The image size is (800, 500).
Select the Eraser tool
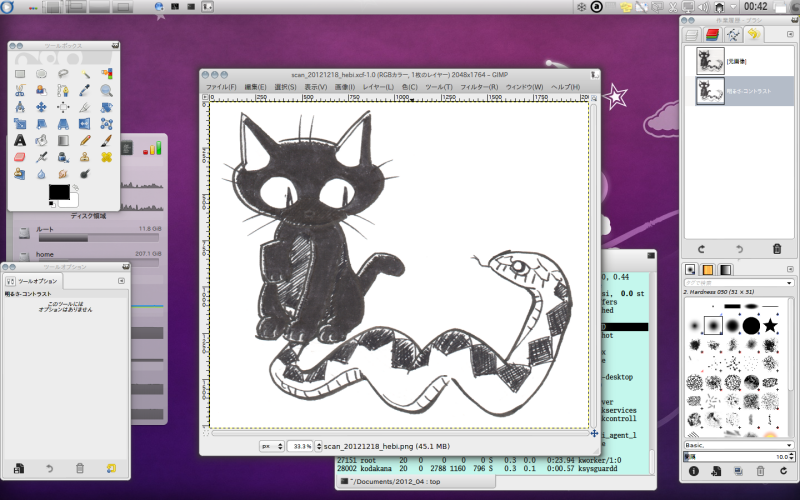(x=20, y=157)
